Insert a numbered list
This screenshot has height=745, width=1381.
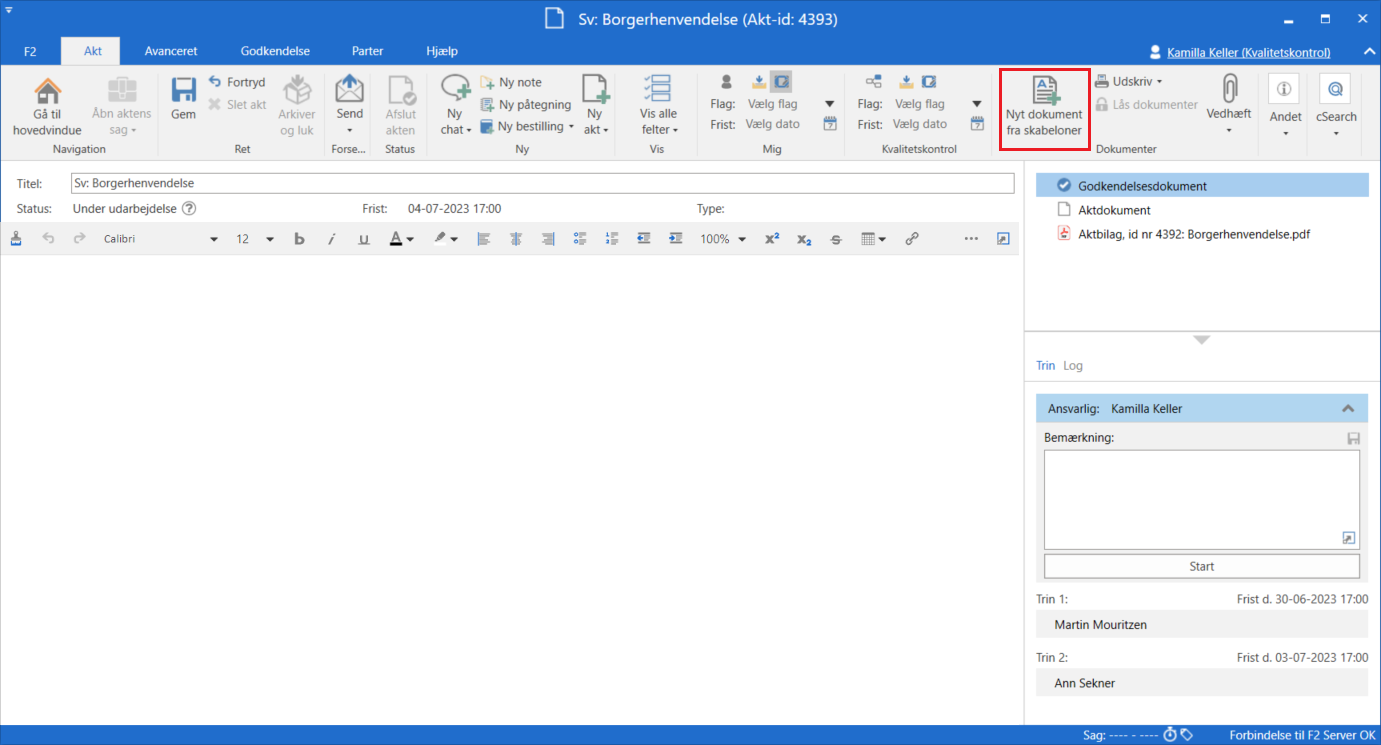tap(612, 239)
